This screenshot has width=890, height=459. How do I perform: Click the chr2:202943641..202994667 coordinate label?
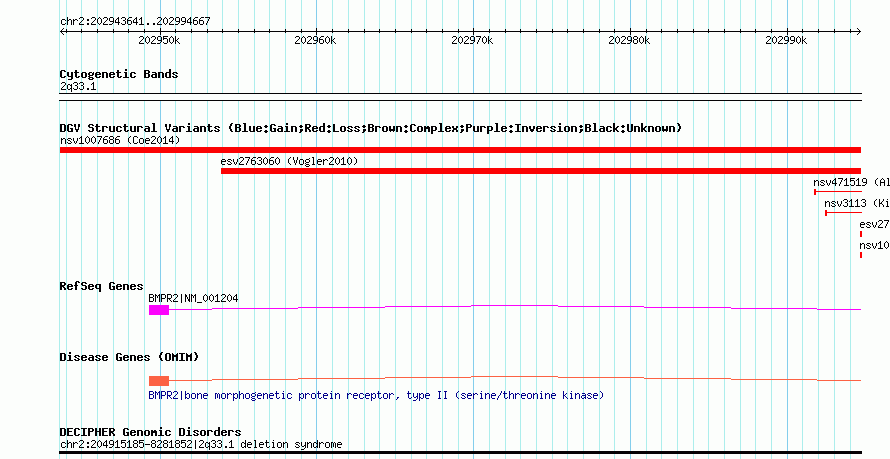135,22
